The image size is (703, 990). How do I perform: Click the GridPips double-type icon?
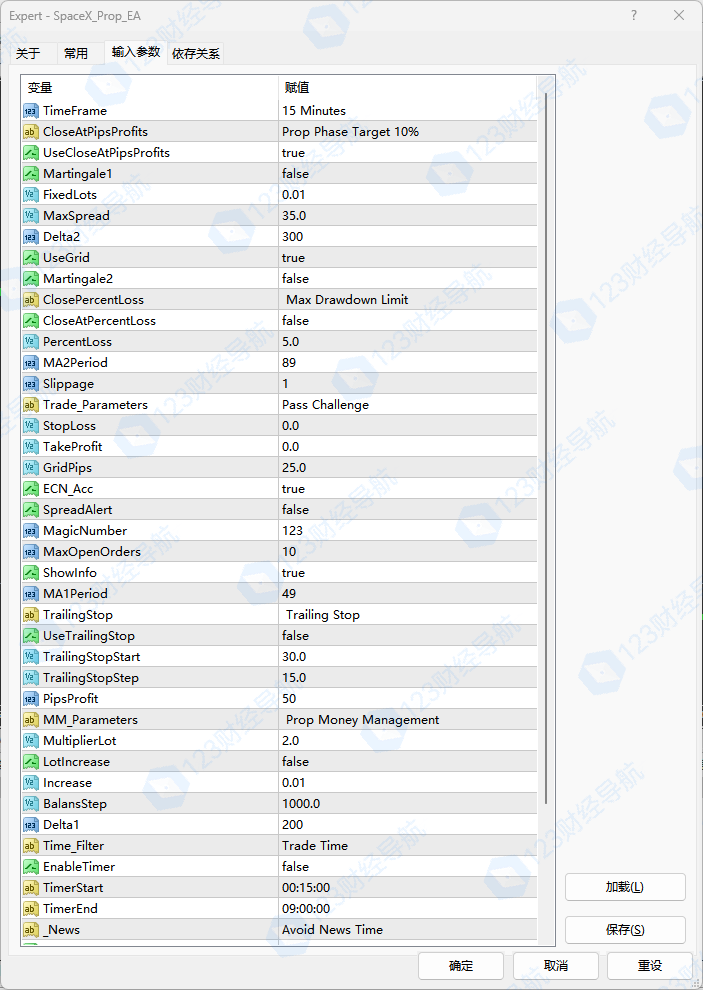(x=30, y=468)
